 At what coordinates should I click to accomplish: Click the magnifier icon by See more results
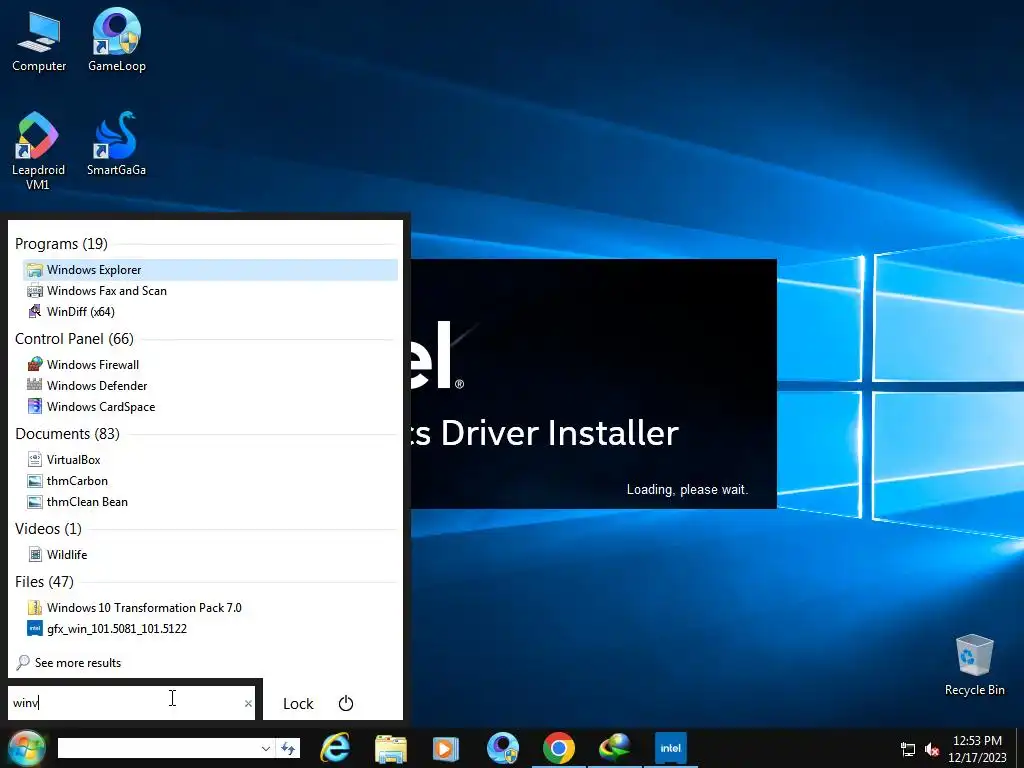coord(23,663)
